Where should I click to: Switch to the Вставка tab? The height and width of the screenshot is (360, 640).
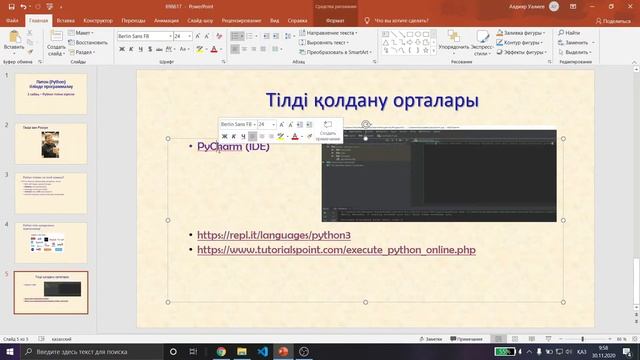coord(65,20)
